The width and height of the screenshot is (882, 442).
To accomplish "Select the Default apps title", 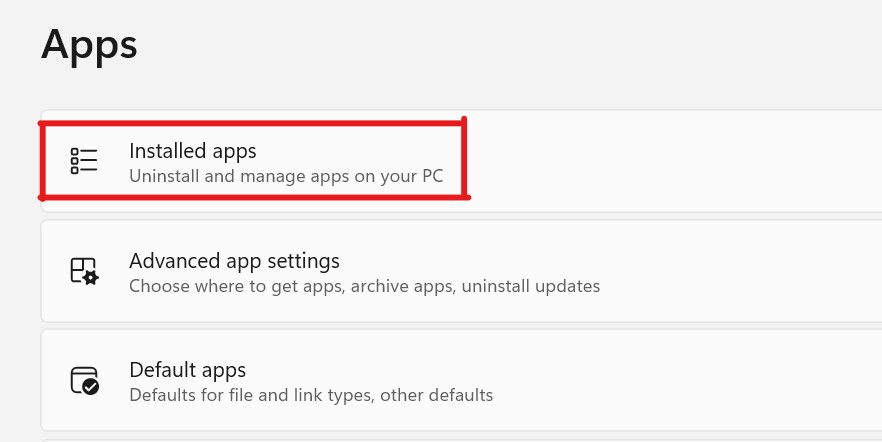I will pyautogui.click(x=187, y=370).
